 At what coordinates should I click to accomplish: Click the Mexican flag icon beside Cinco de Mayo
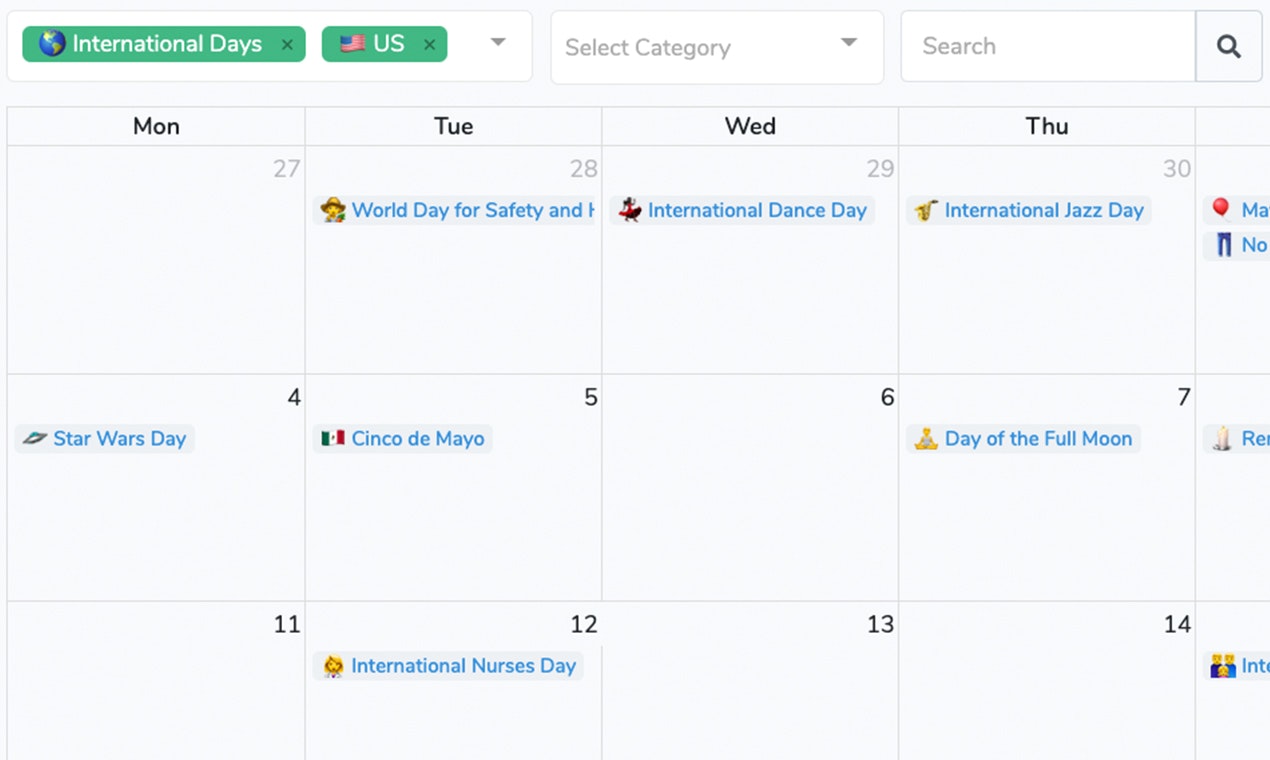(331, 438)
